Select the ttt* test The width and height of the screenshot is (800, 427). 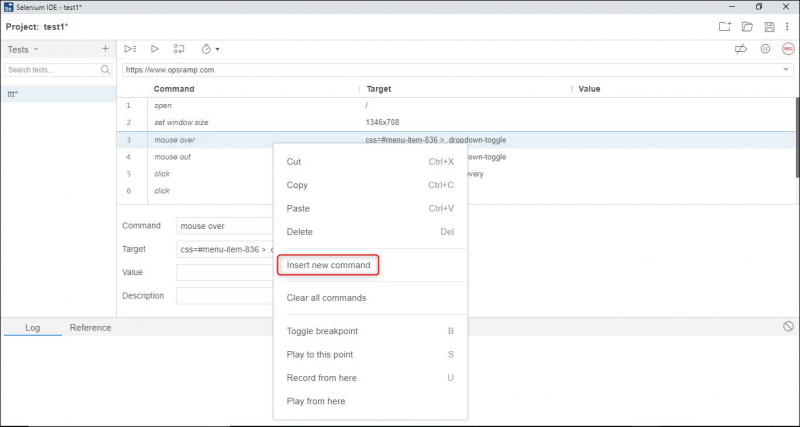(x=58, y=94)
